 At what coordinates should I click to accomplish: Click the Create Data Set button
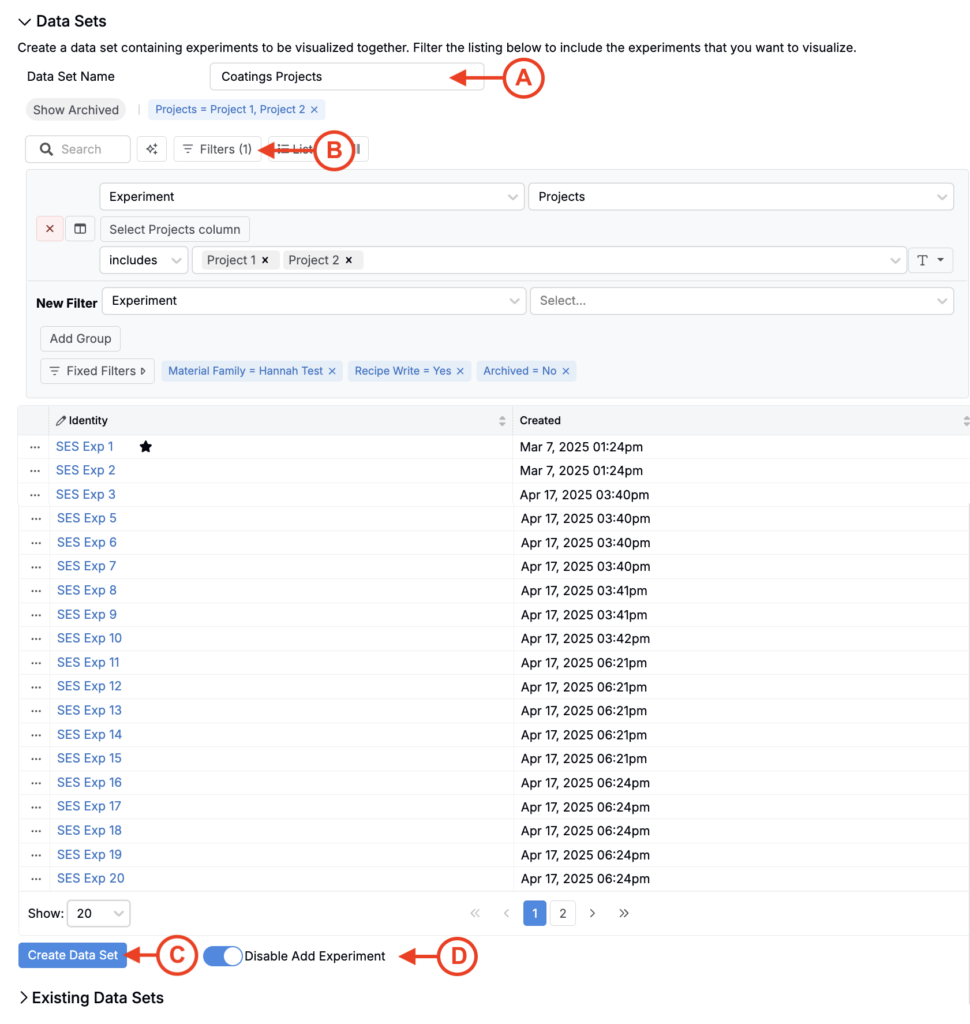coord(73,955)
